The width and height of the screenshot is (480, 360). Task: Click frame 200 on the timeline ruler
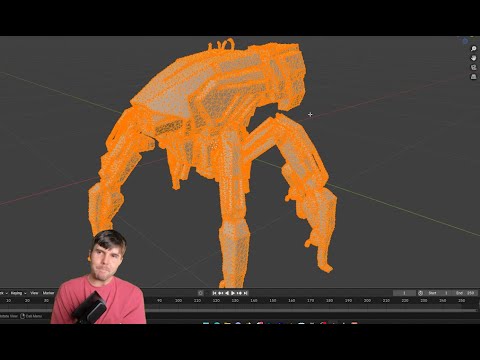click(x=367, y=301)
